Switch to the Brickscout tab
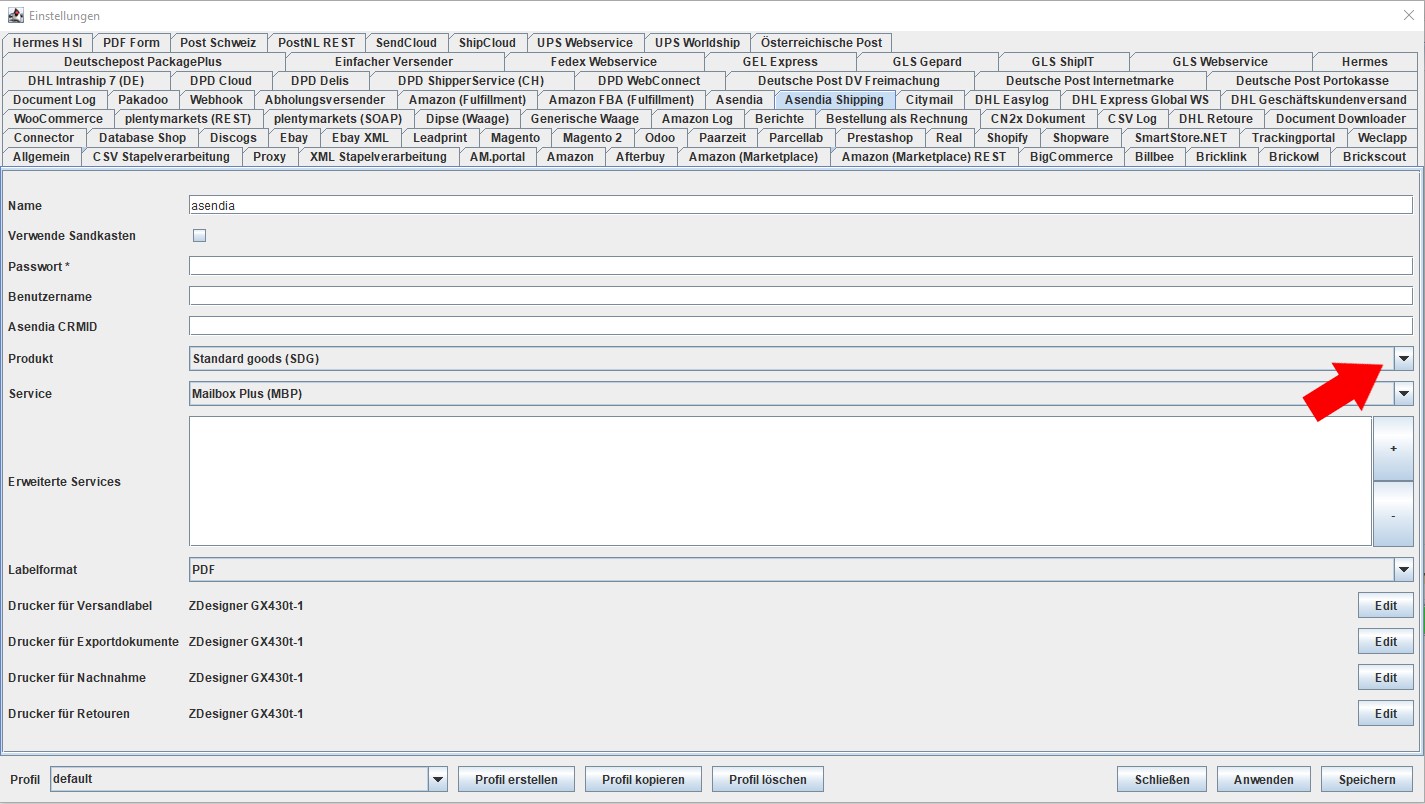 point(1374,157)
